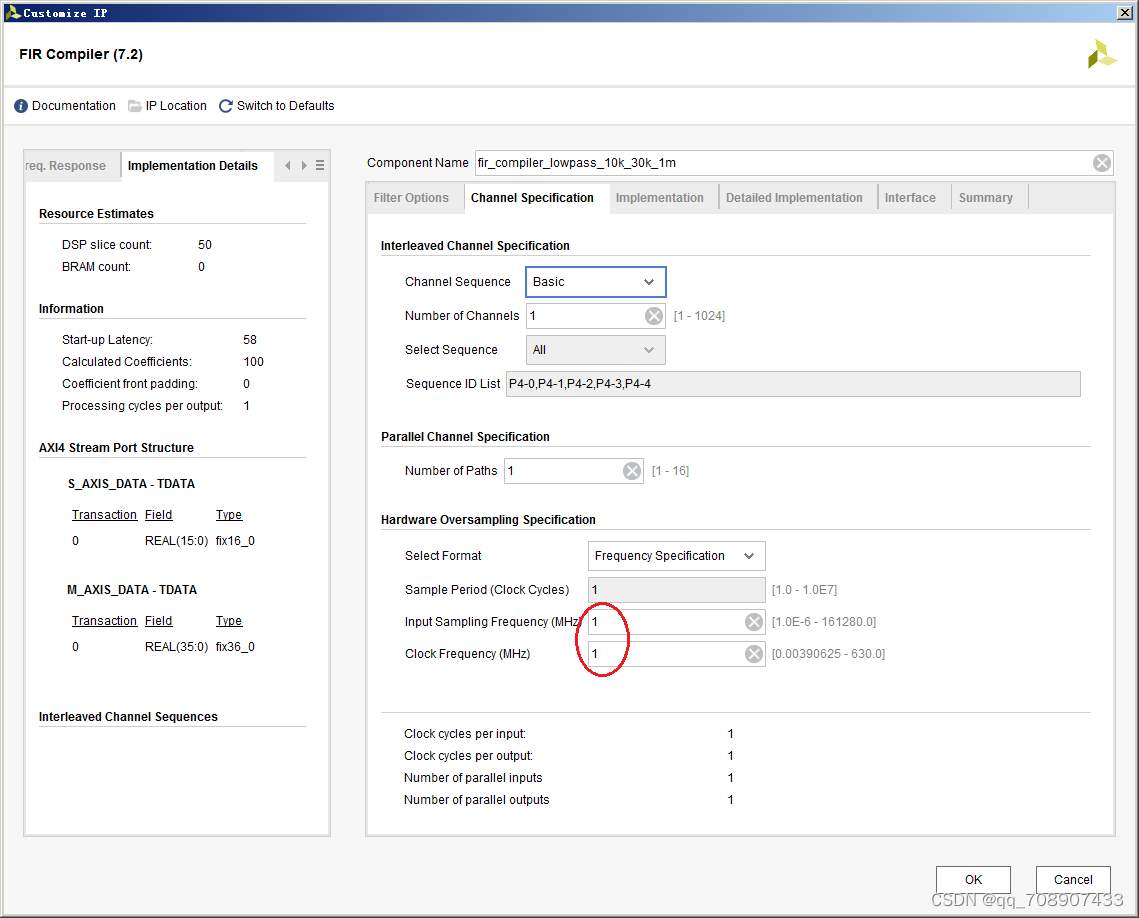
Task: Open the Summary tab
Action: pos(986,198)
